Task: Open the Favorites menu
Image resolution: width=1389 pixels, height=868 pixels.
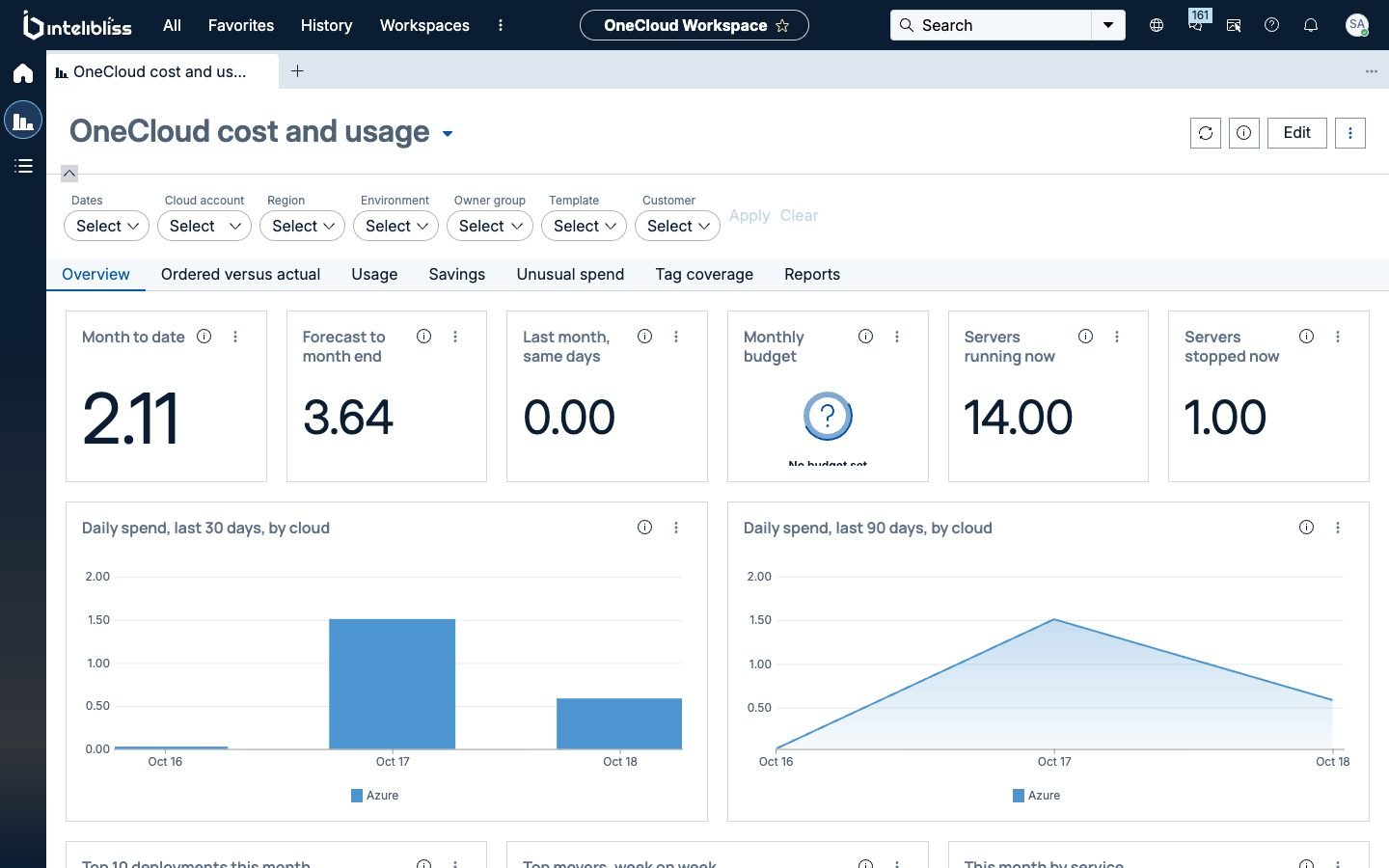Action: 241,25
